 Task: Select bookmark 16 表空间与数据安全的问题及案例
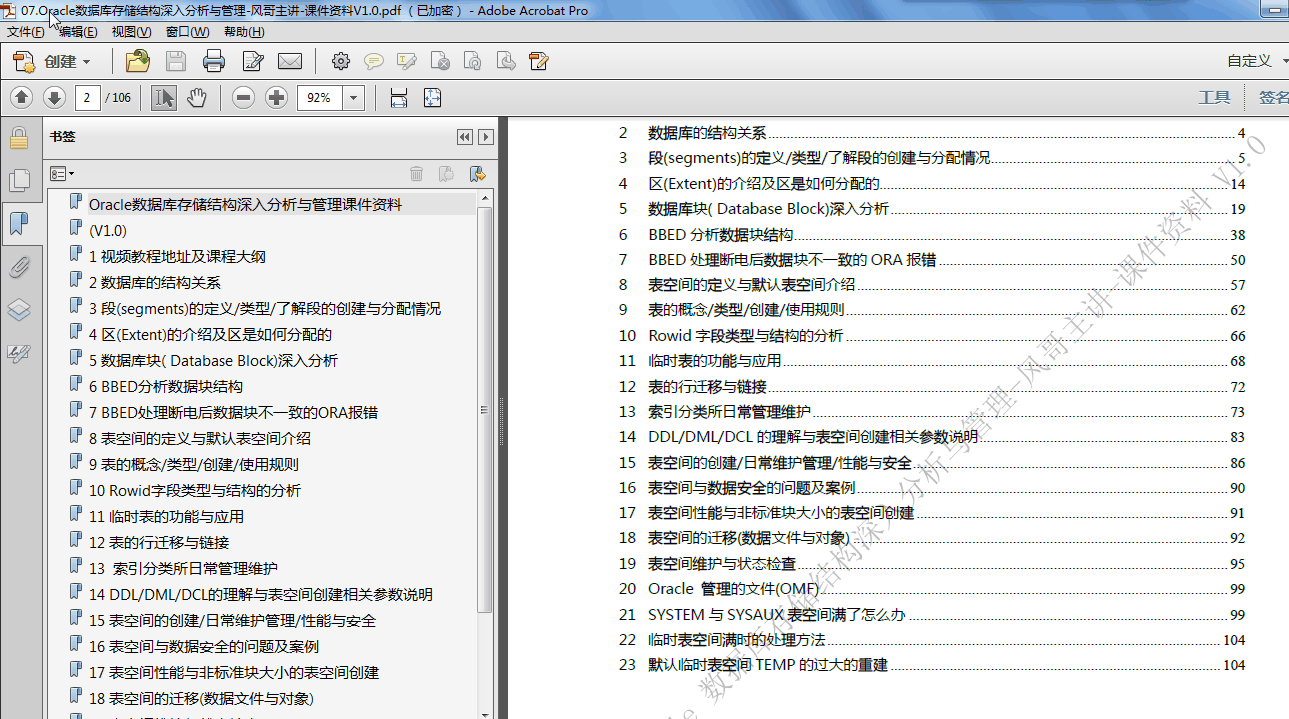click(x=203, y=646)
